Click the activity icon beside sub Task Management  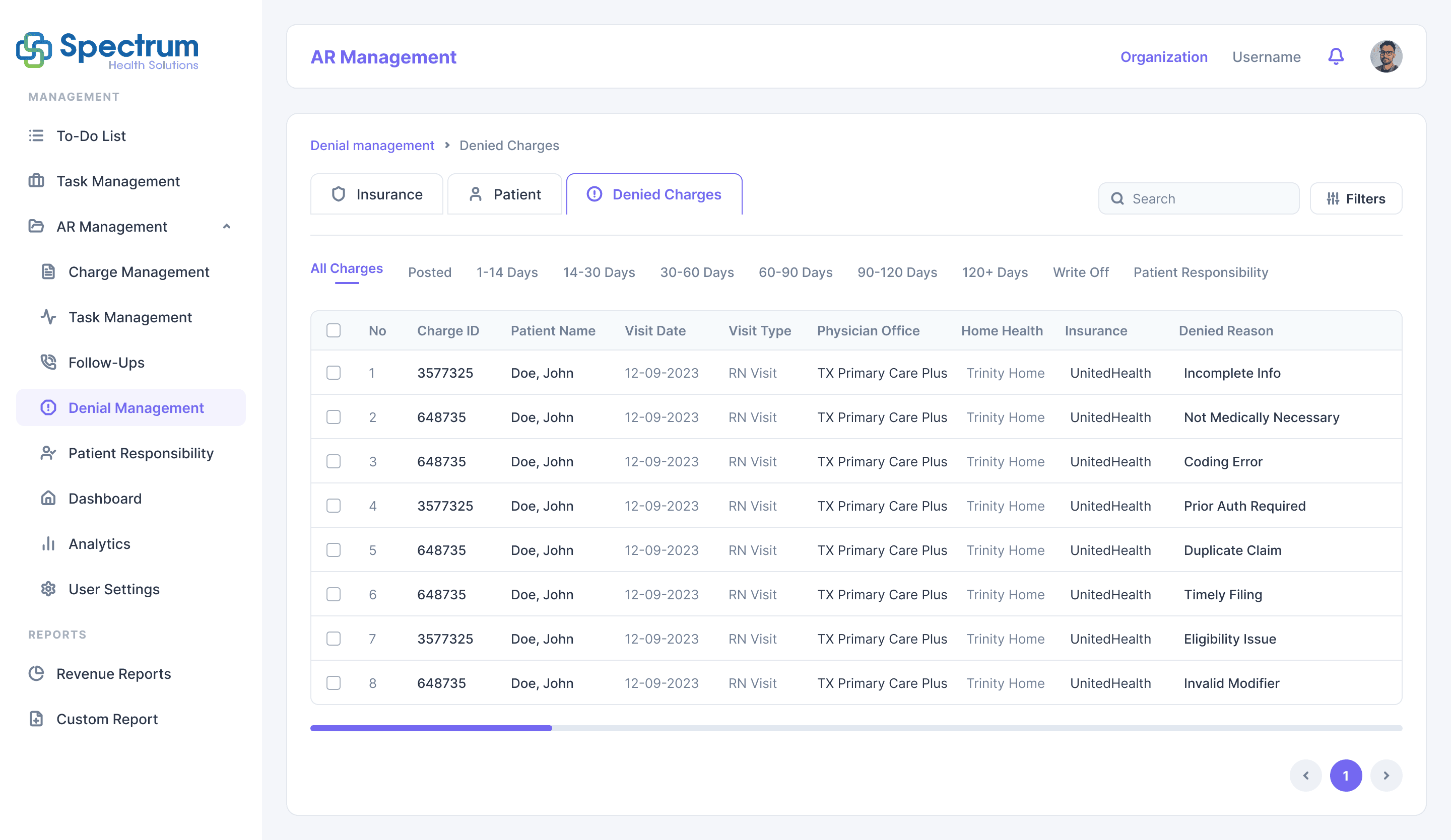point(48,317)
